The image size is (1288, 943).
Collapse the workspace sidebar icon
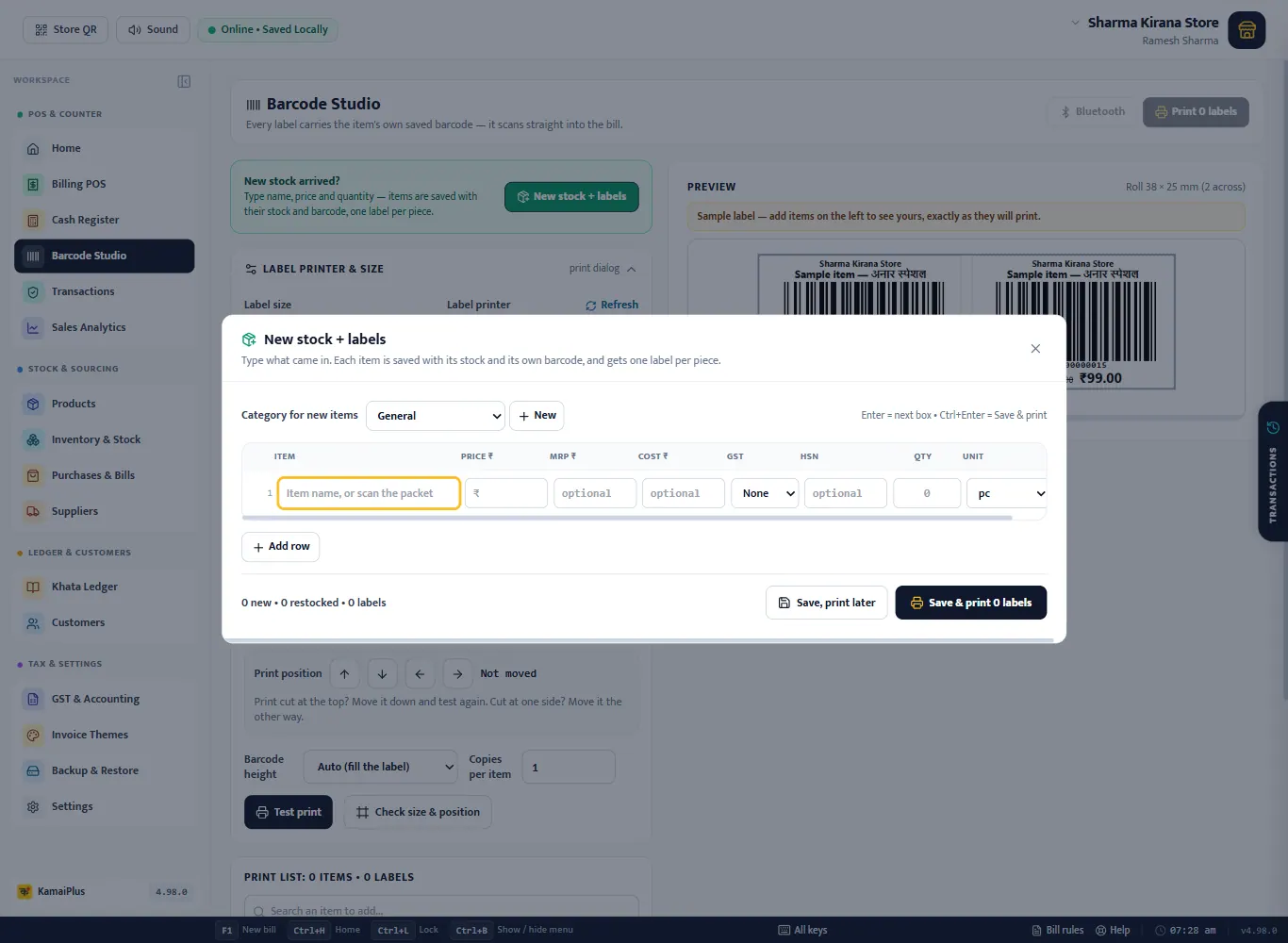tap(184, 81)
